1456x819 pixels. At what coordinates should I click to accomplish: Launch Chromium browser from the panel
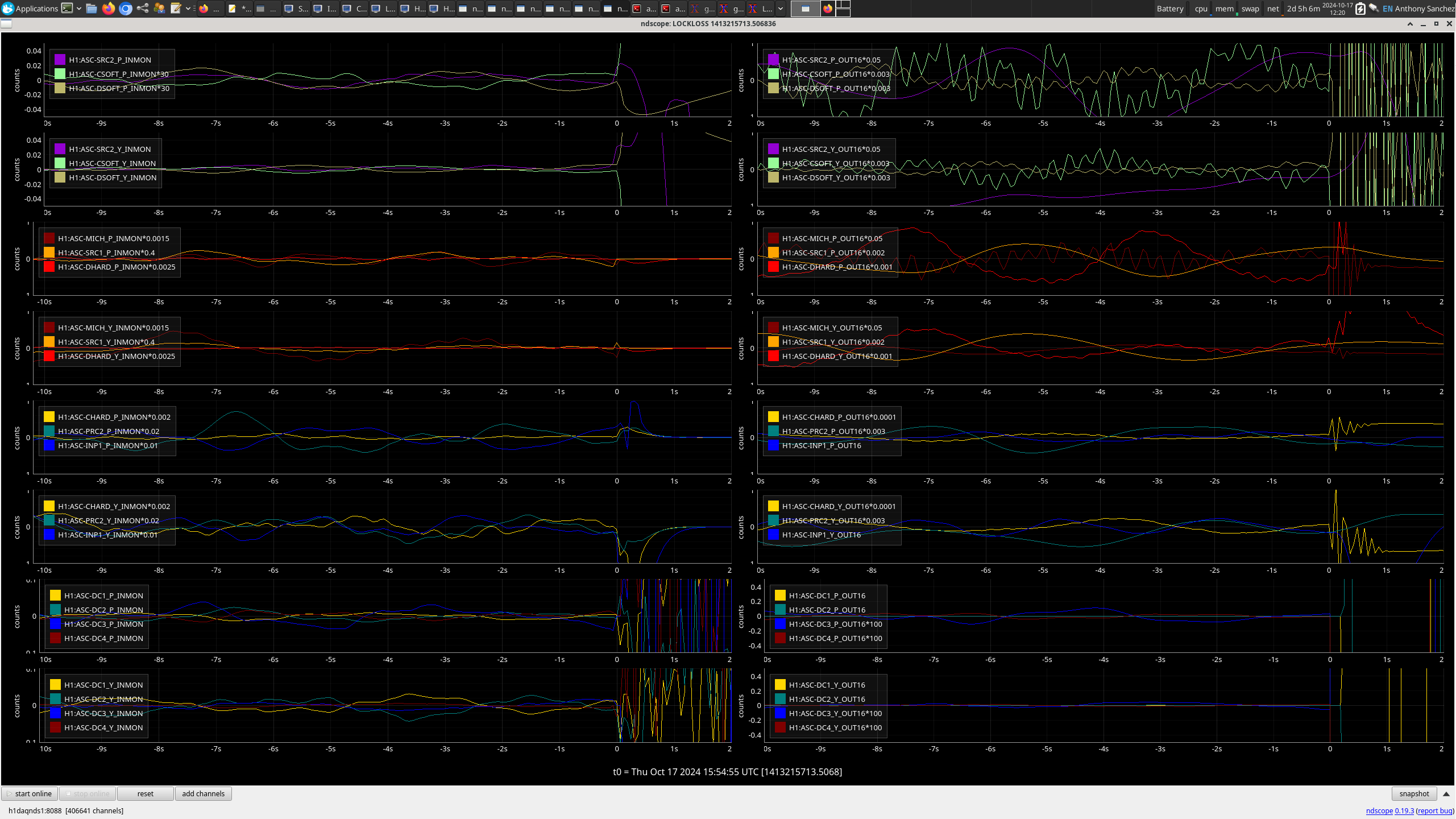point(126,9)
